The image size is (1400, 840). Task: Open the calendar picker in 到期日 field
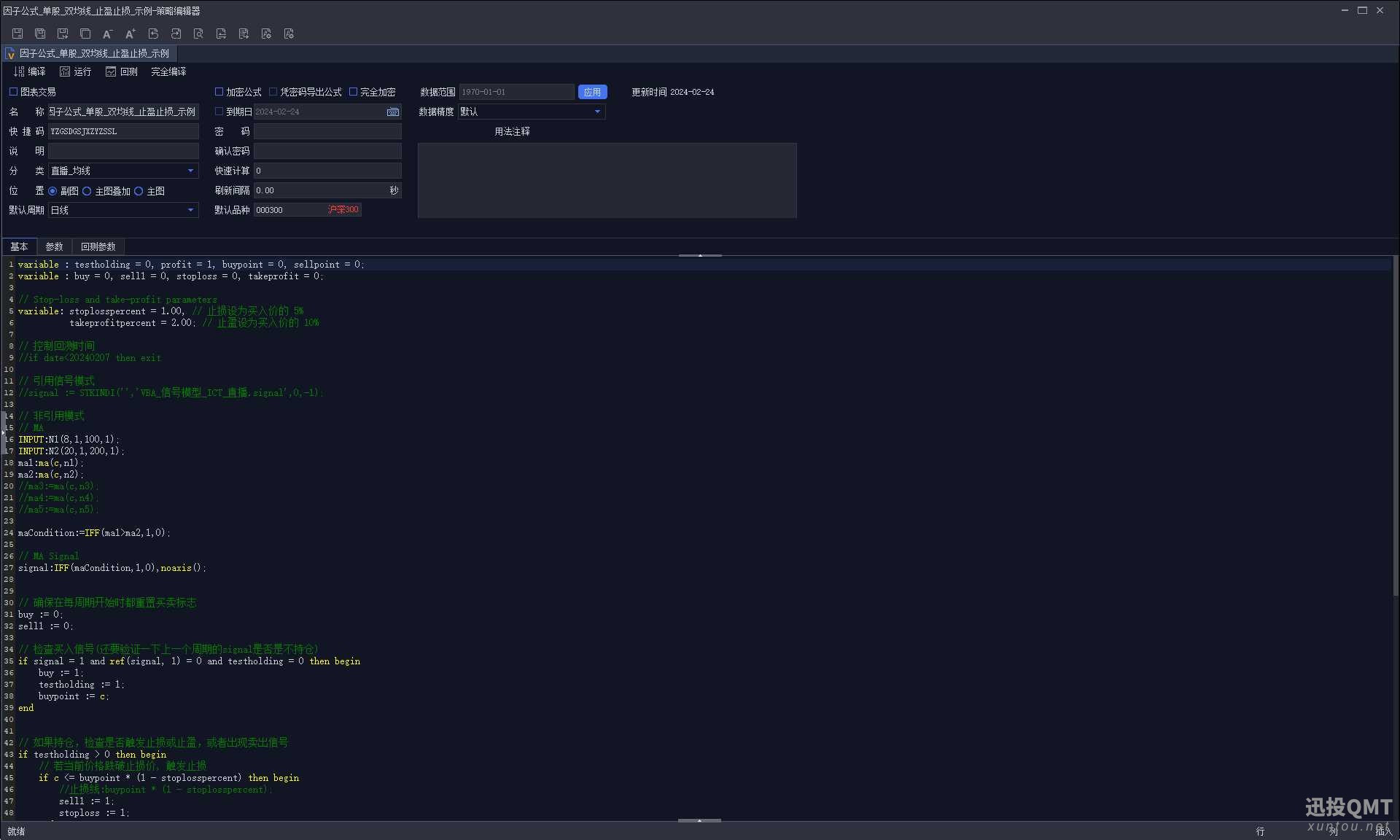tap(393, 112)
